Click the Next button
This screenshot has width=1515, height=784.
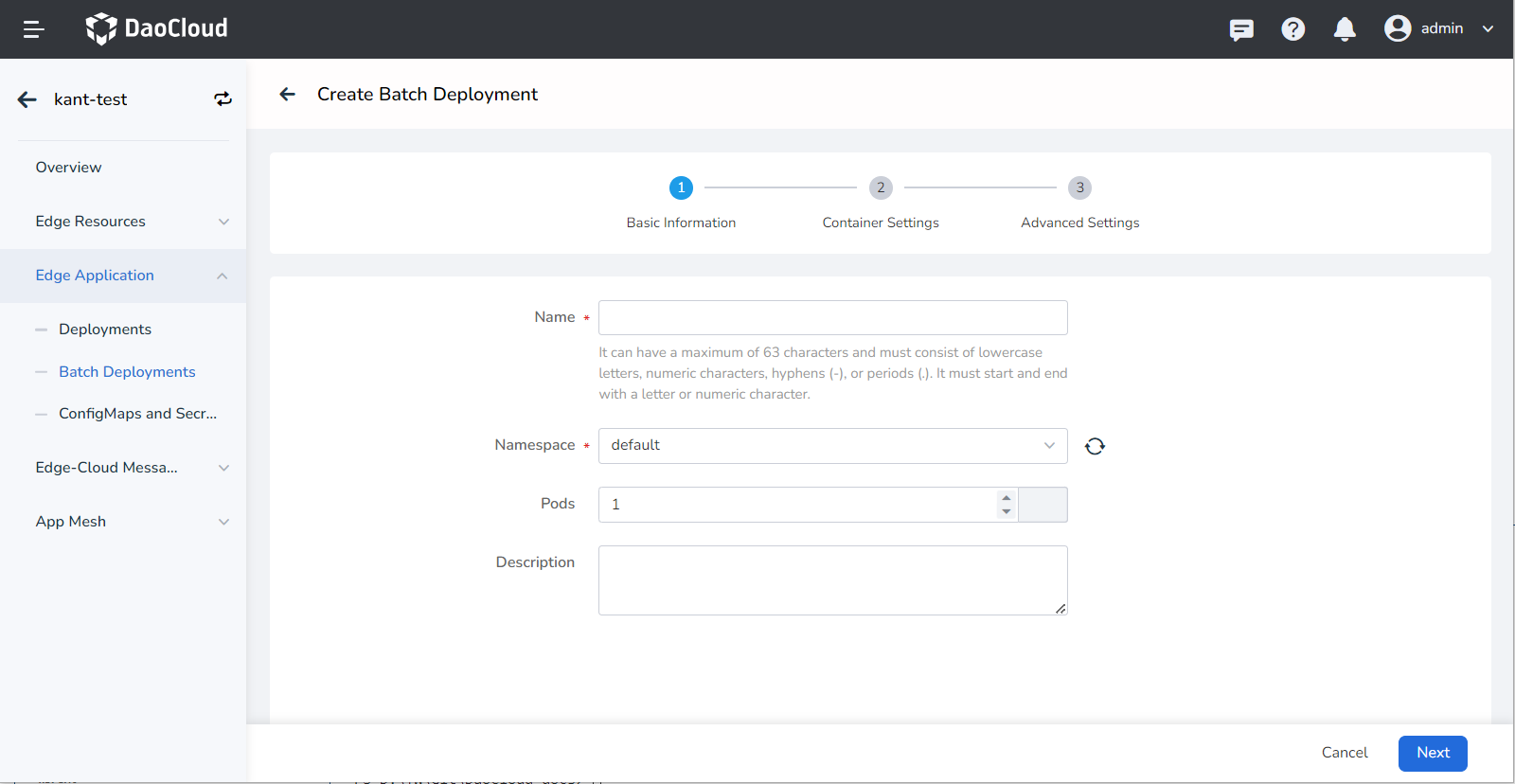(x=1432, y=753)
